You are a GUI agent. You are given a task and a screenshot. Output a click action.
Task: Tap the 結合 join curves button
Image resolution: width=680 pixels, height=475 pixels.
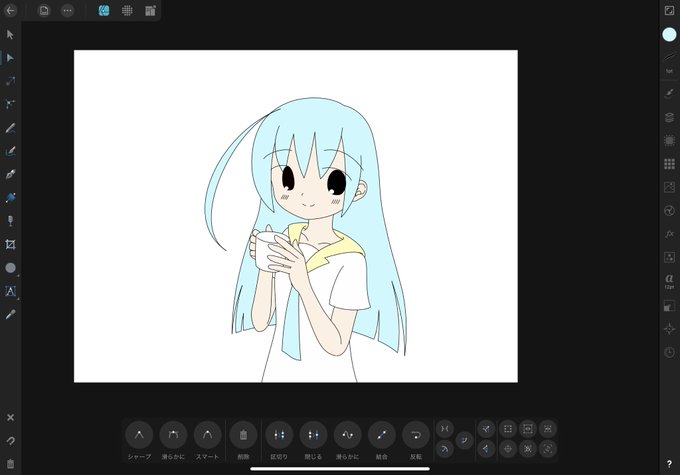point(382,435)
